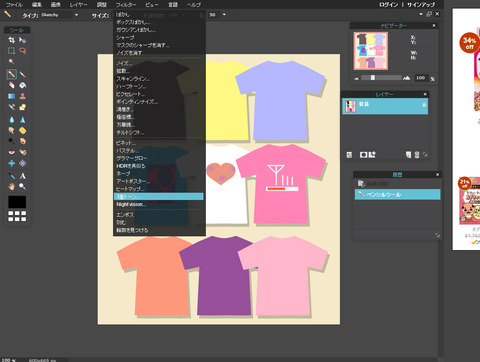Screen dimensions: 480x362
Task: Select the Zoom magnifier tool
Action: click(22, 186)
